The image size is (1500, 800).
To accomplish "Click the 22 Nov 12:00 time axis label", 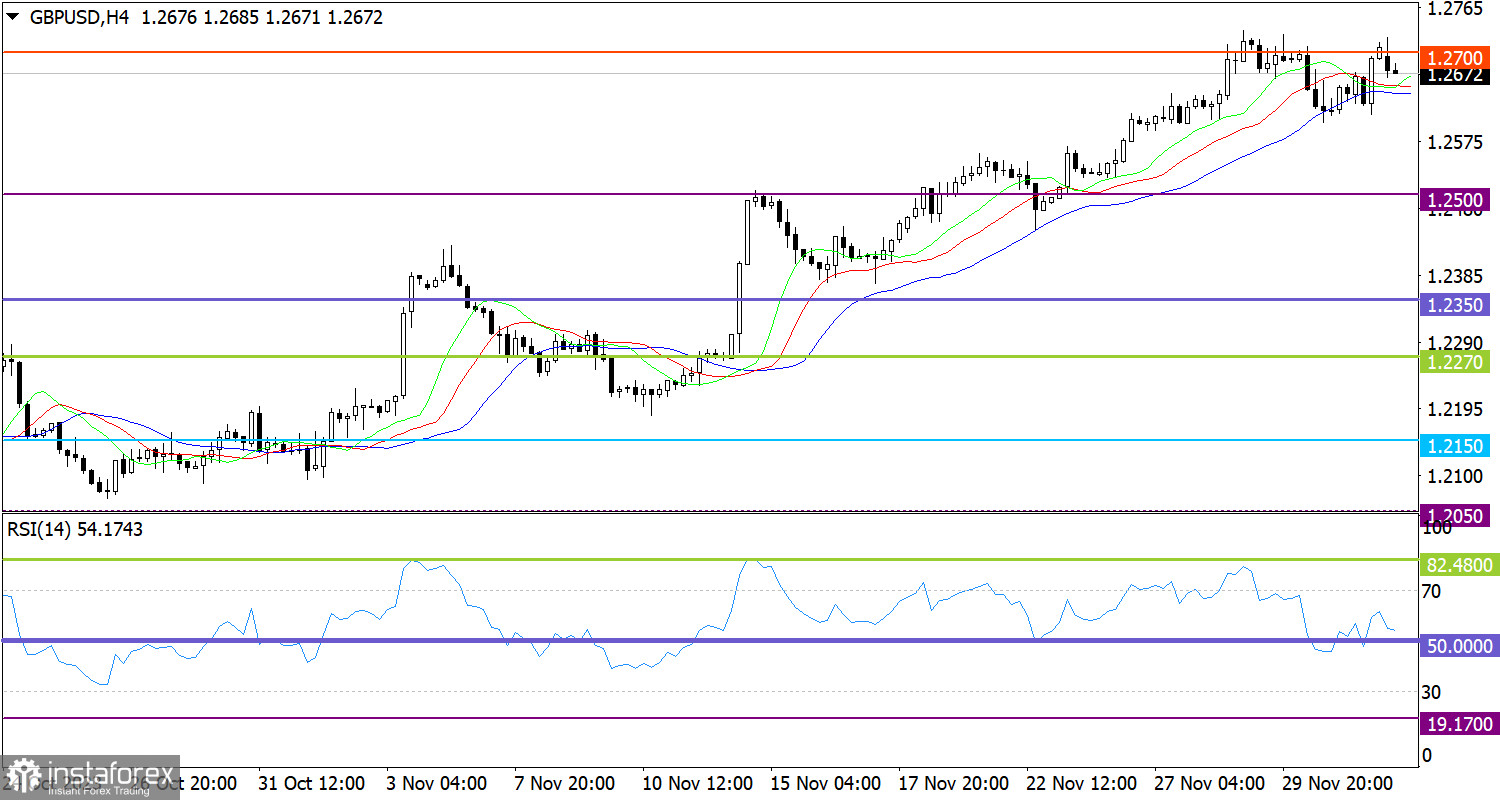I will click(x=1082, y=782).
